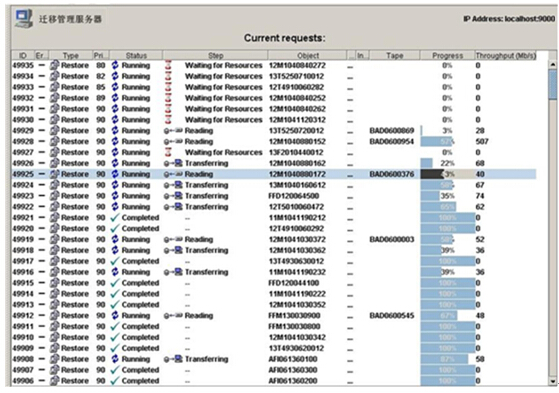
Task: Select object AFI061360300
Action: pos(293,370)
